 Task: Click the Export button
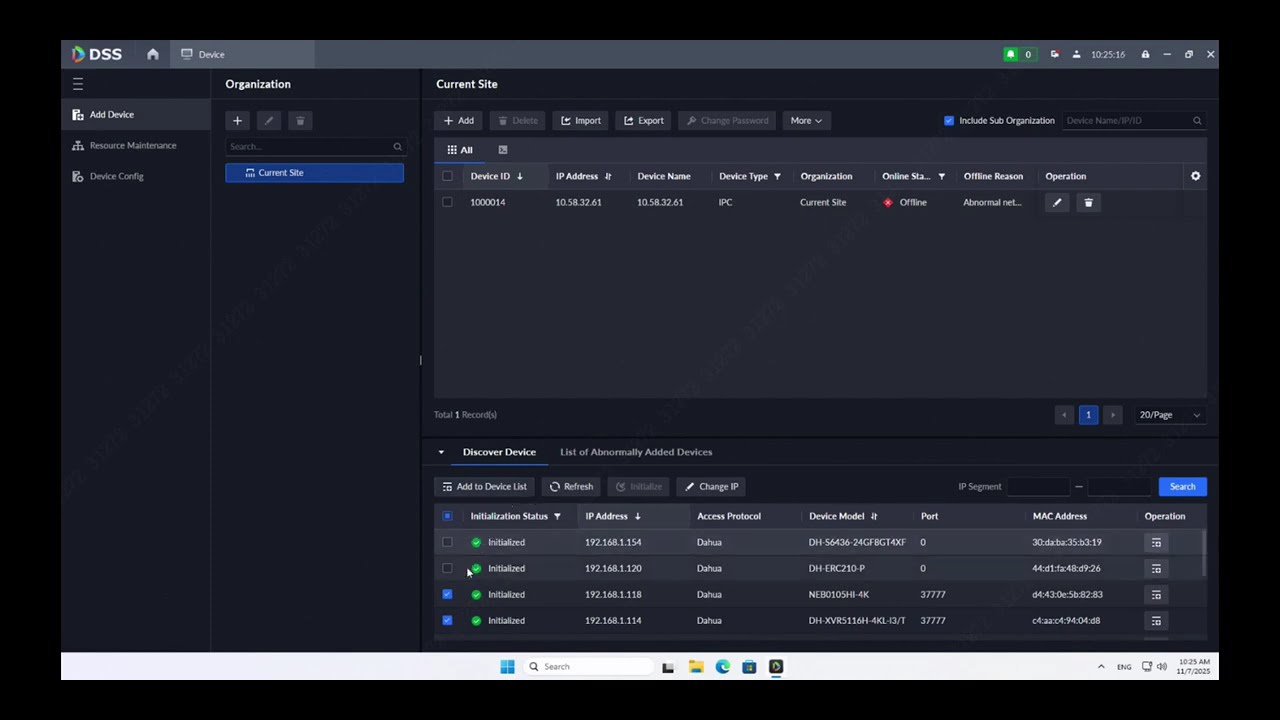tap(644, 120)
